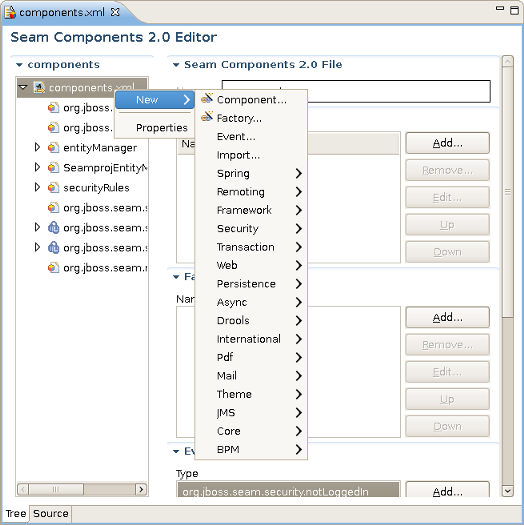
Task: Click the editor vertical scrollbar up arrow
Action: (x=508, y=62)
